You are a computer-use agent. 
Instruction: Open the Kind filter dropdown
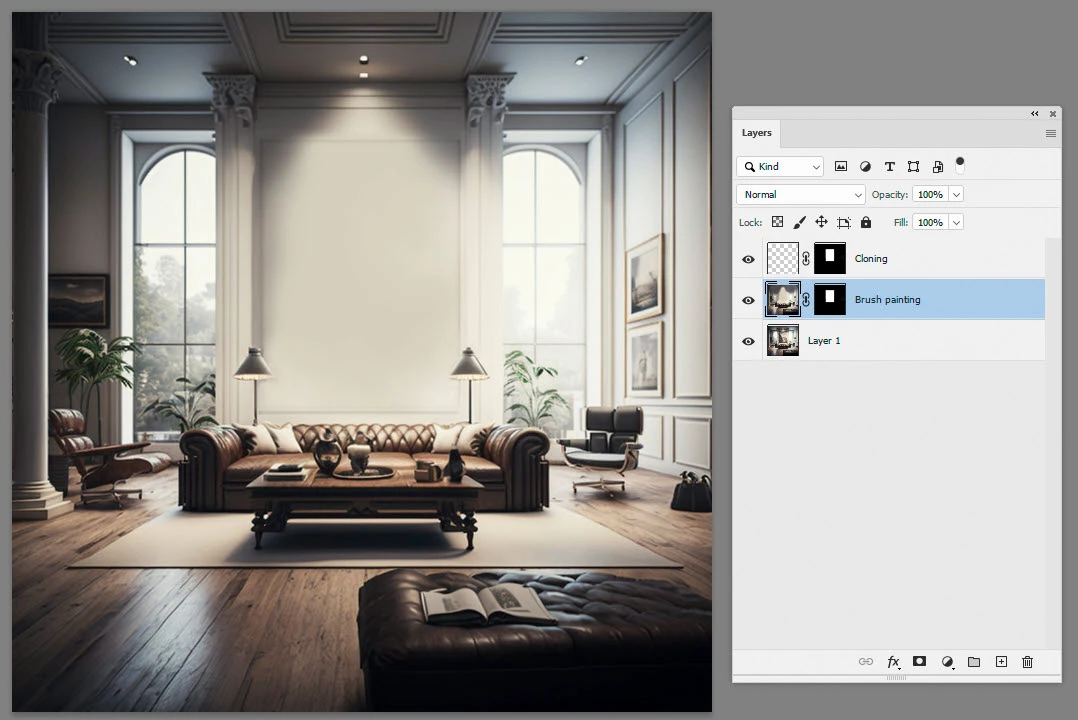780,166
